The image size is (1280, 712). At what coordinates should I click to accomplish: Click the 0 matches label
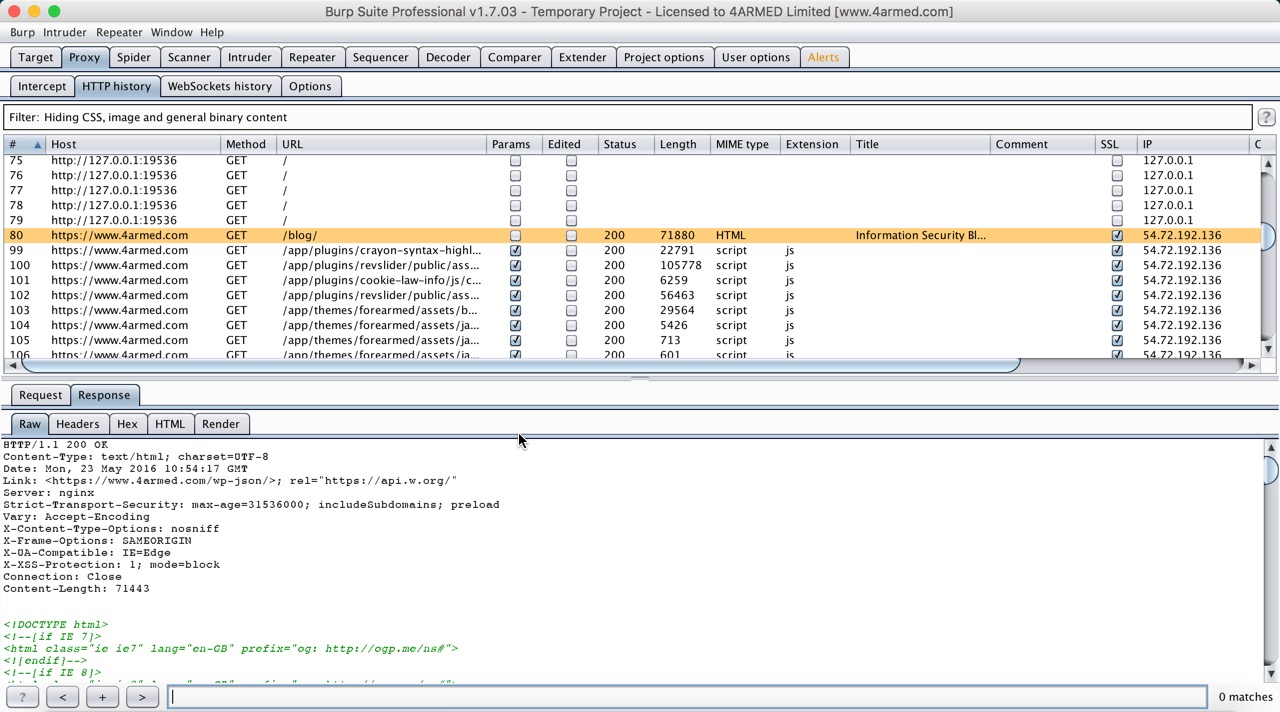[x=1245, y=697]
